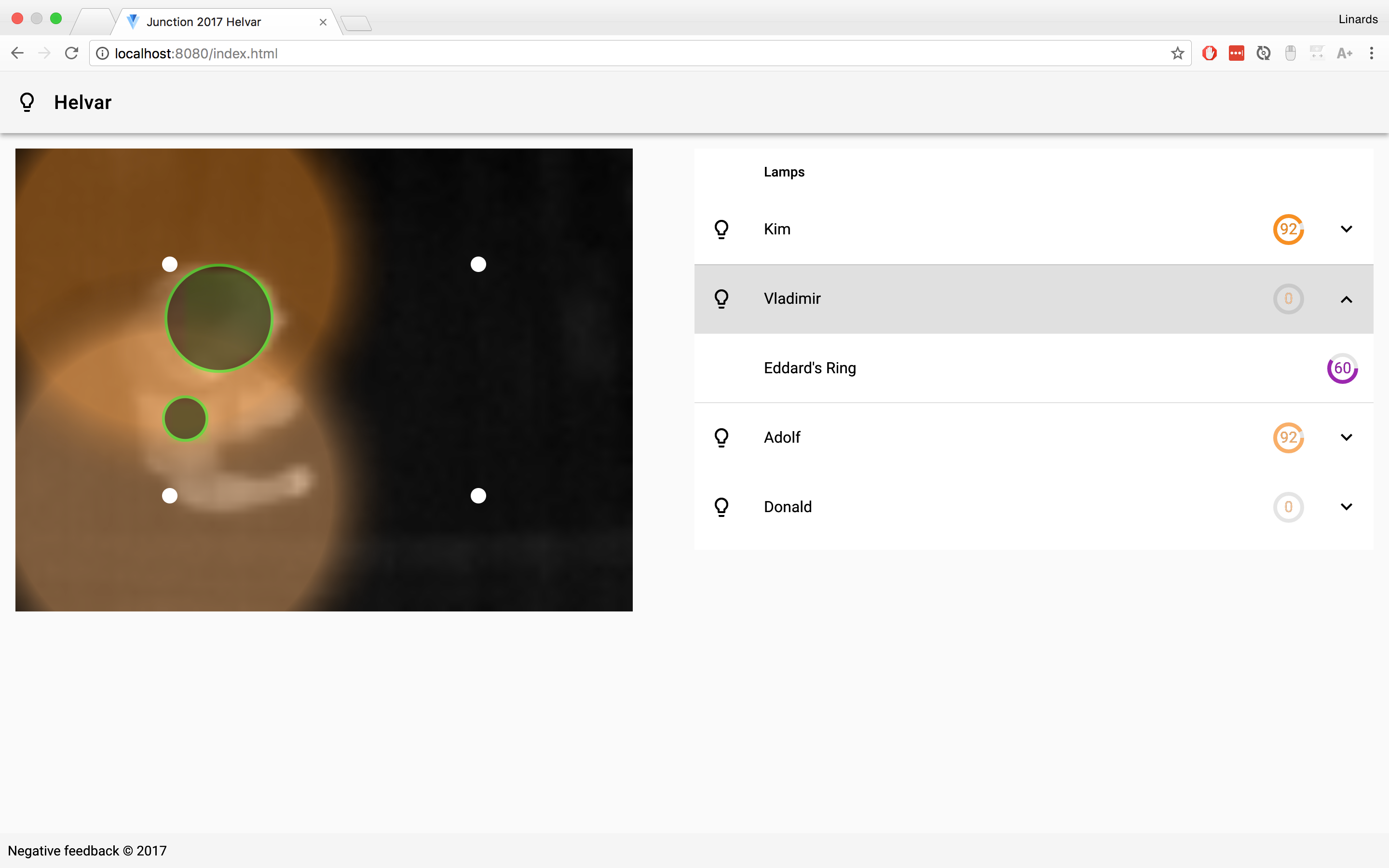Click the lightbulb icon next to Donald
1389x868 pixels.
pos(722,507)
